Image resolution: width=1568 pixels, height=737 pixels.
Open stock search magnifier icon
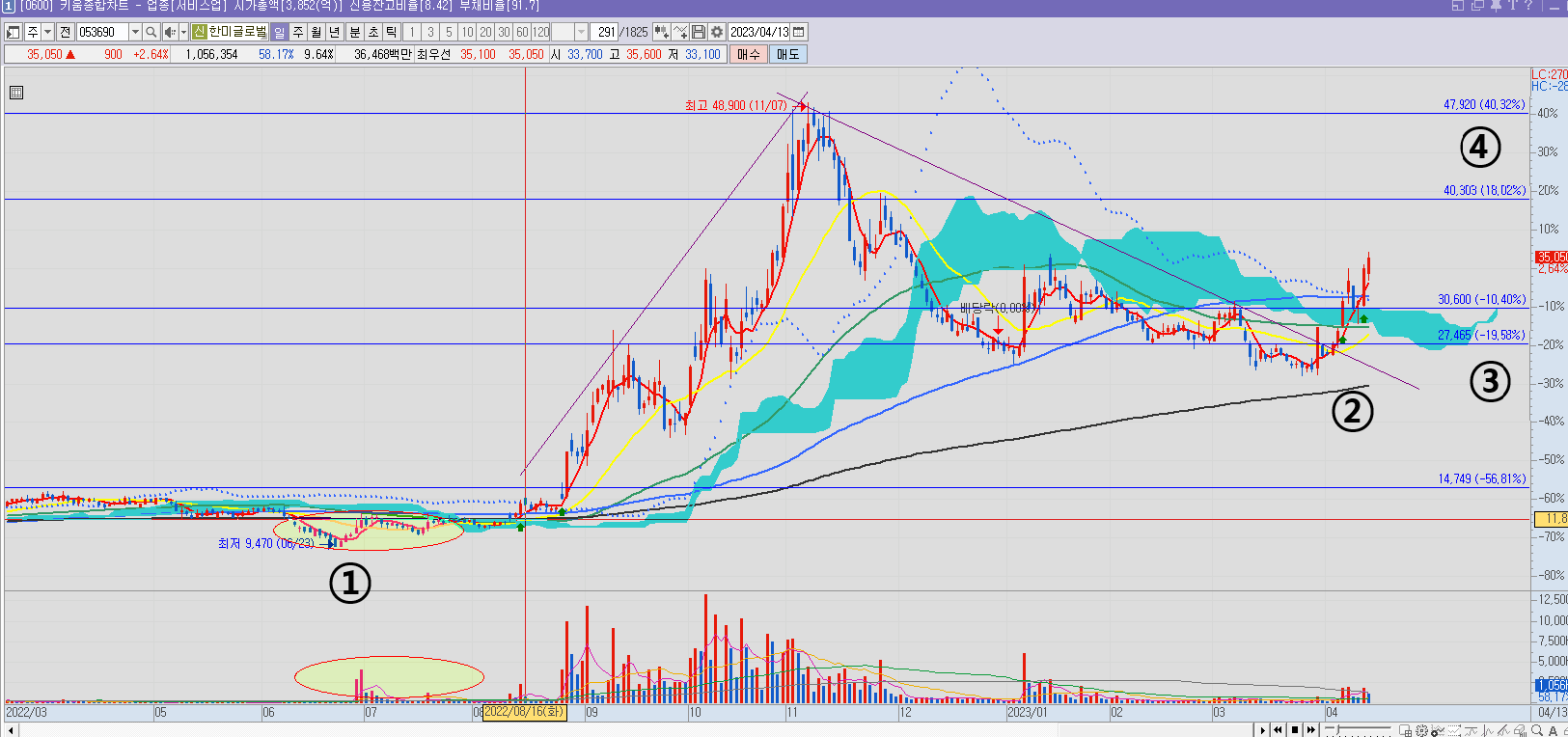[x=151, y=32]
